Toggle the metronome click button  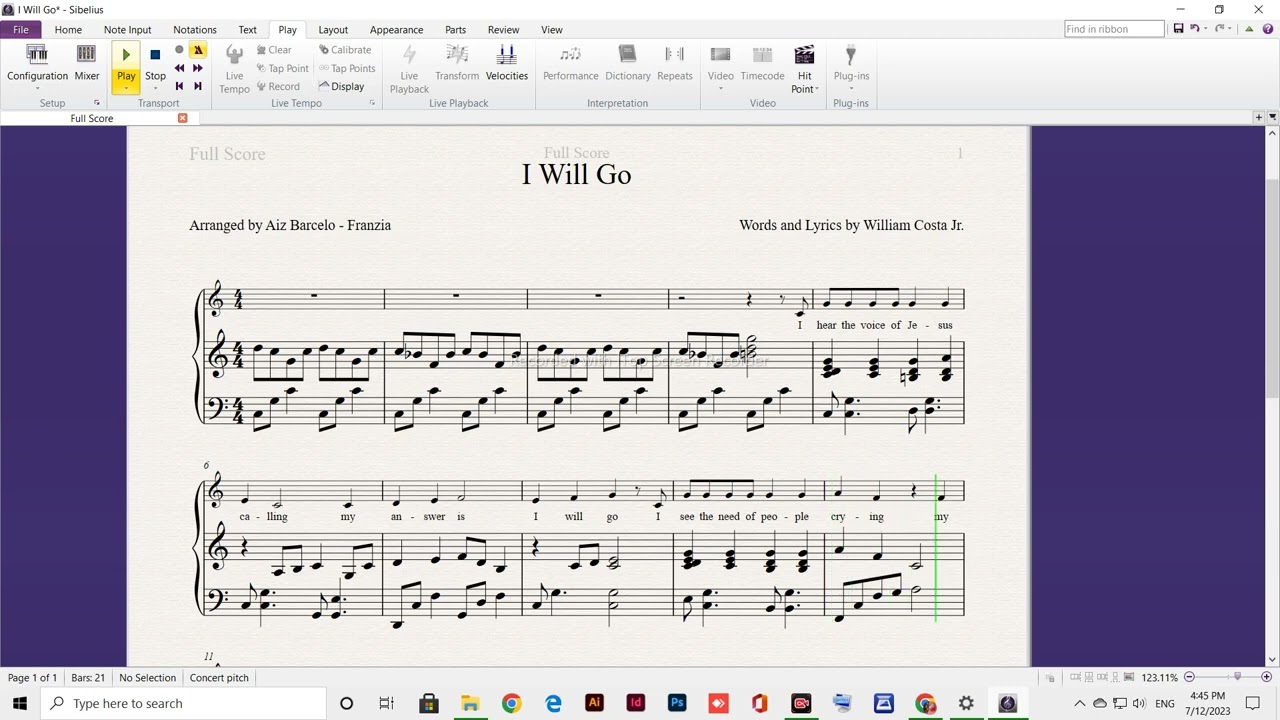(198, 50)
